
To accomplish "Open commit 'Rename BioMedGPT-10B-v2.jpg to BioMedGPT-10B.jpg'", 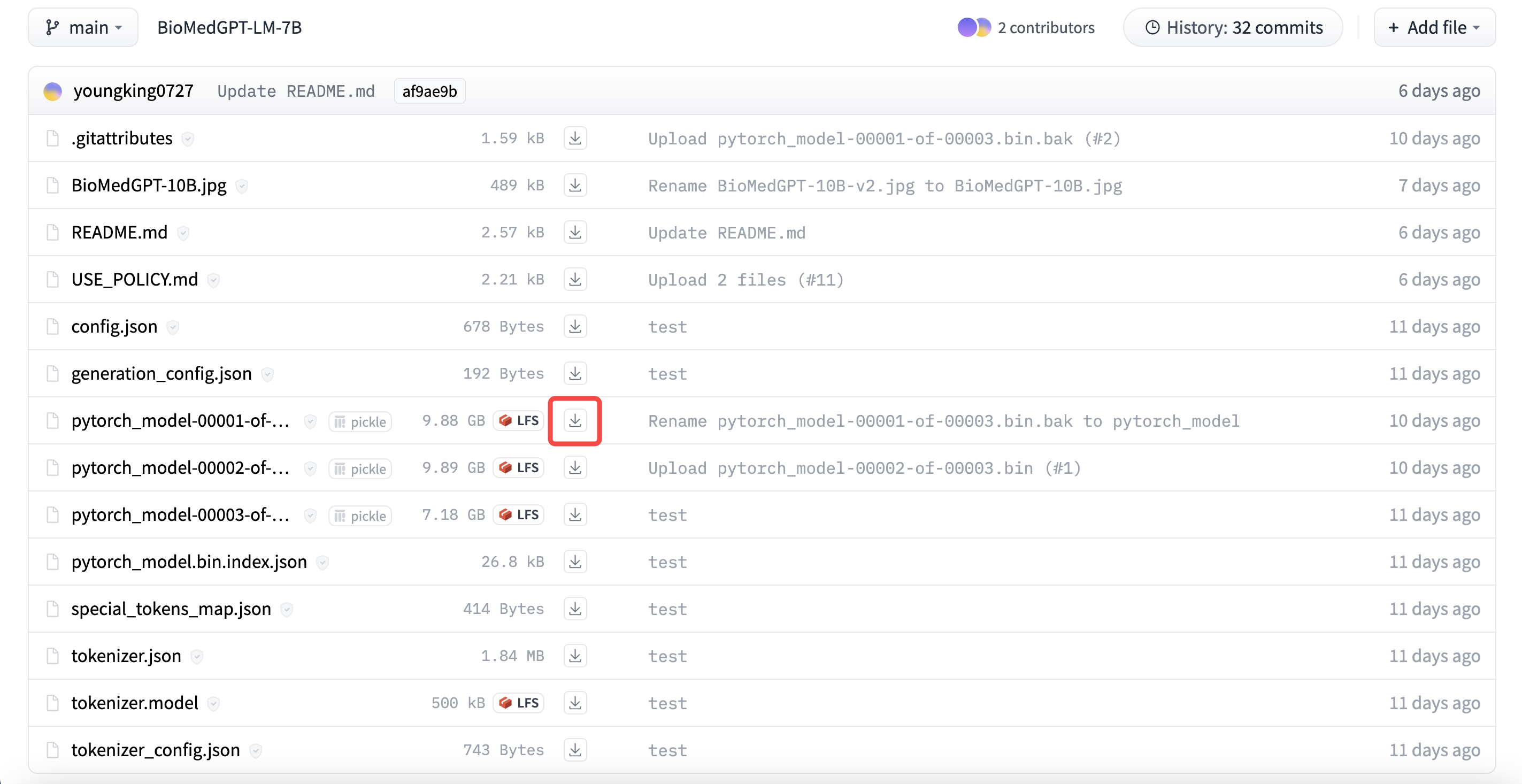I will [x=885, y=186].
